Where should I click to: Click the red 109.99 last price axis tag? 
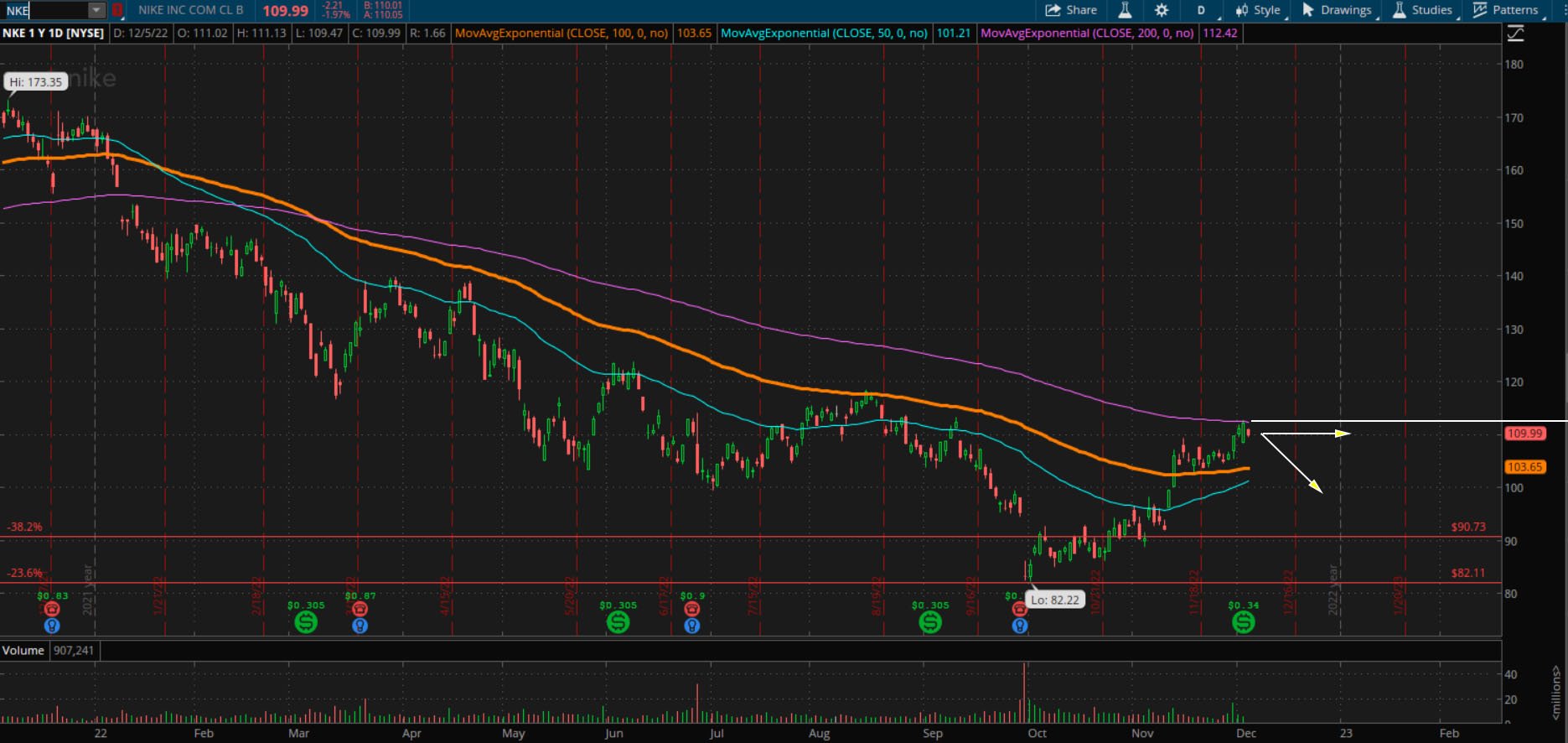point(1524,434)
